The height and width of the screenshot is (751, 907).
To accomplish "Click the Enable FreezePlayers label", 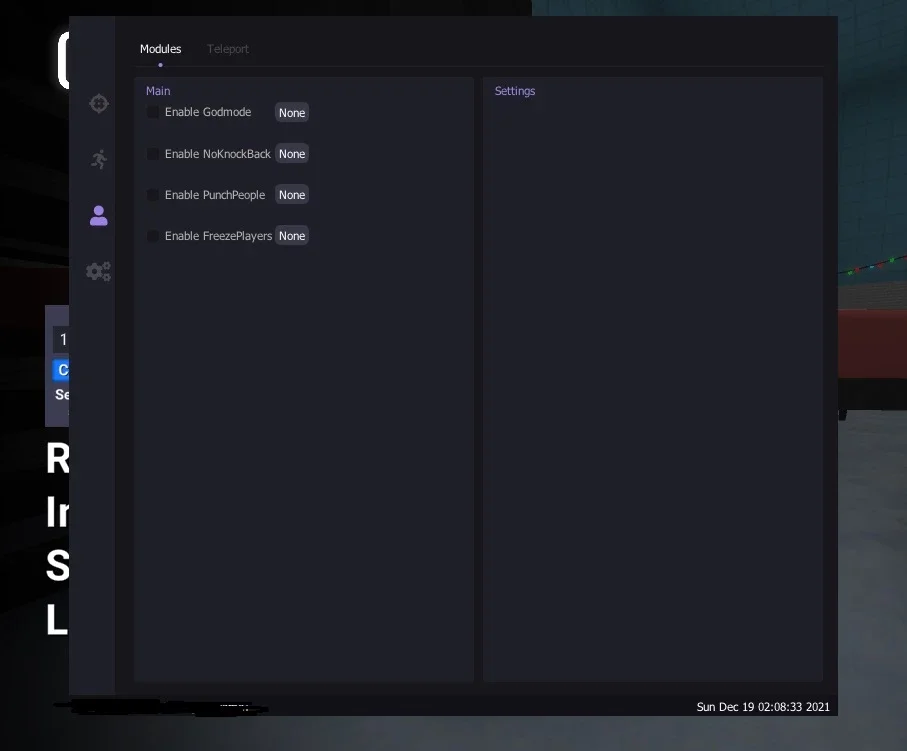I will point(219,236).
